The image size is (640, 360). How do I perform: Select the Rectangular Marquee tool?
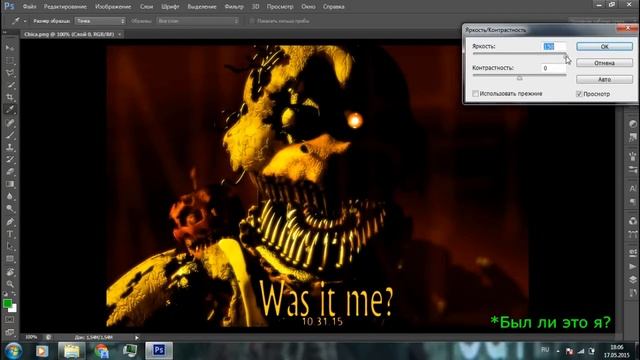tap(10, 60)
